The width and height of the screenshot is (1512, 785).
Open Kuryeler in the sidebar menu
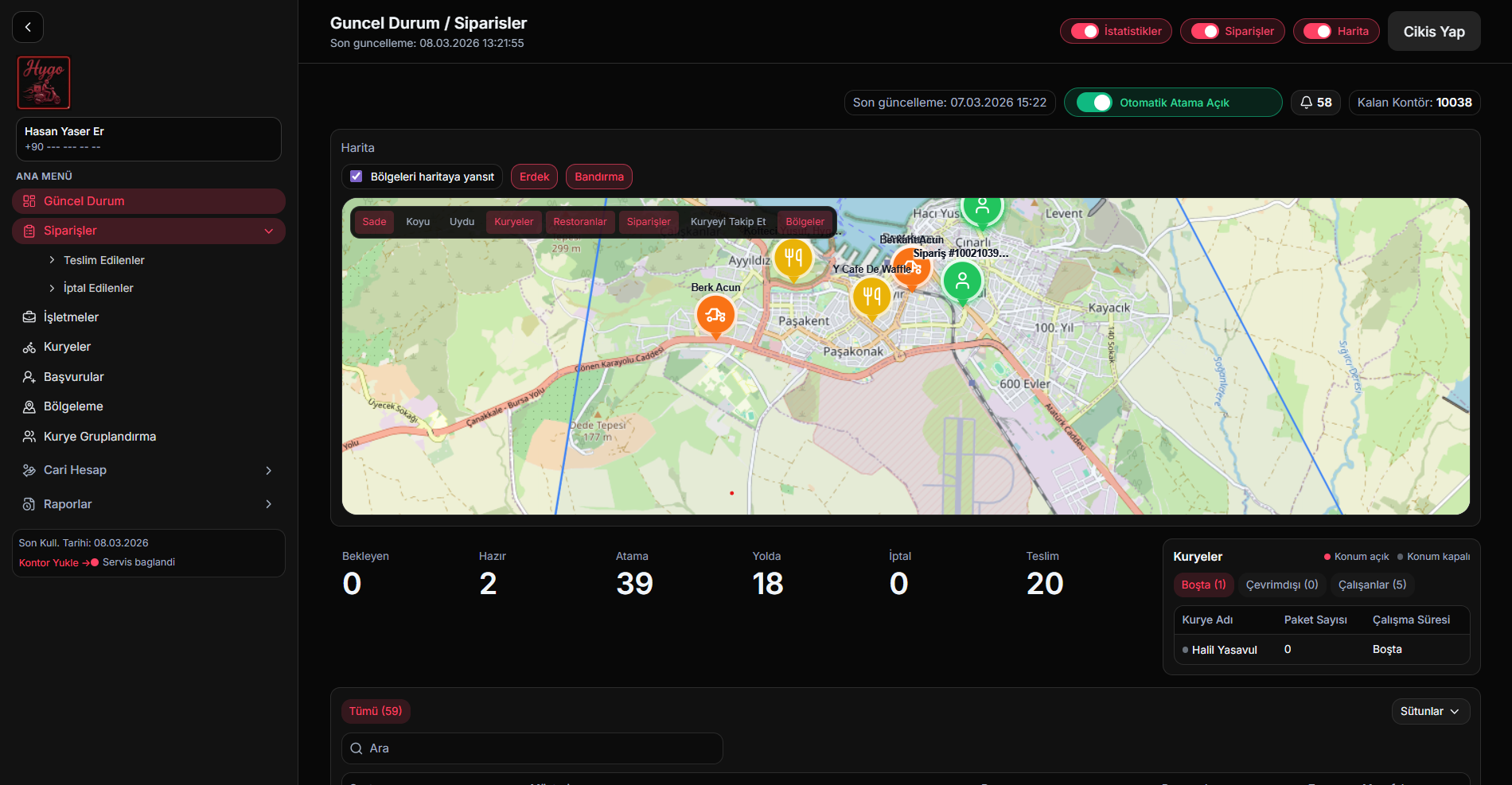68,347
